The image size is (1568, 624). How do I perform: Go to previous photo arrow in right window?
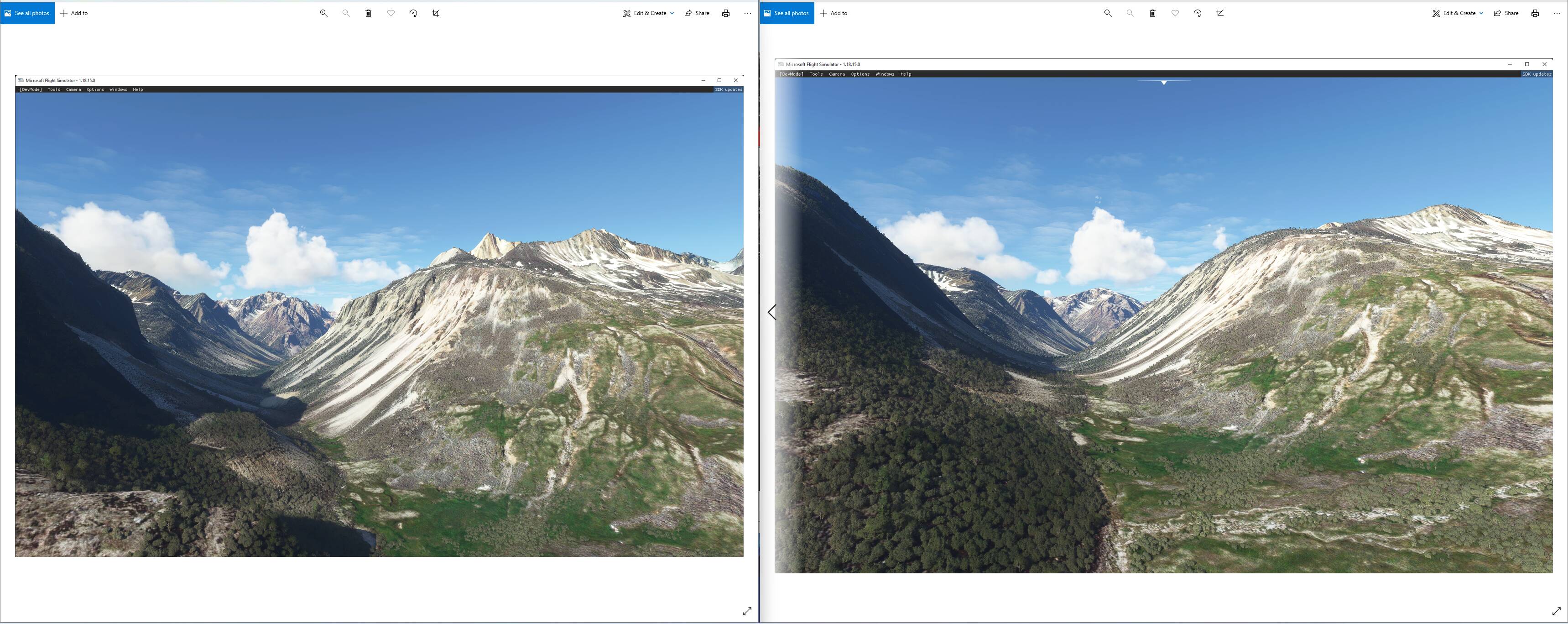pyautogui.click(x=772, y=312)
